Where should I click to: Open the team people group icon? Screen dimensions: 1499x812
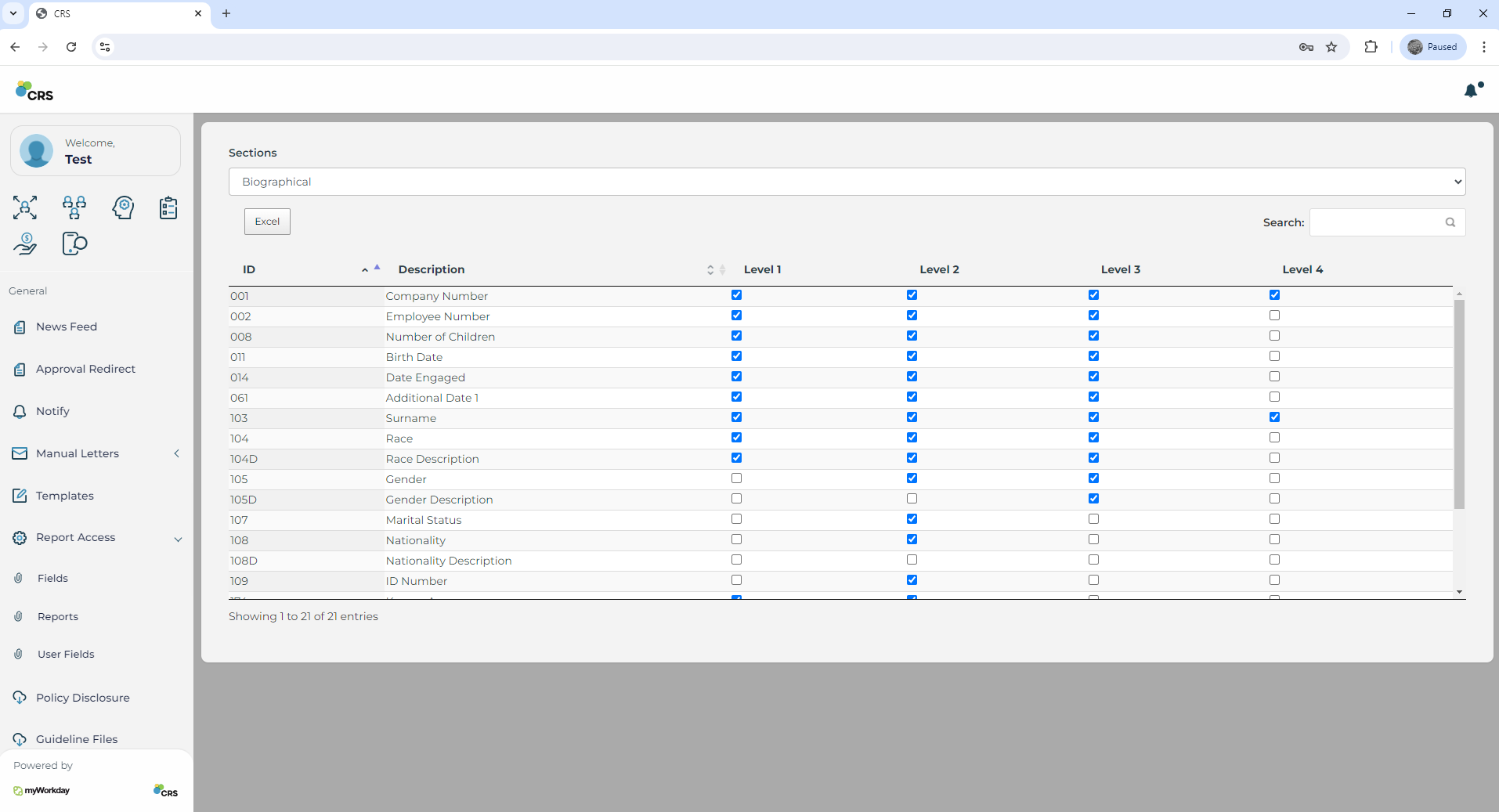pyautogui.click(x=74, y=208)
